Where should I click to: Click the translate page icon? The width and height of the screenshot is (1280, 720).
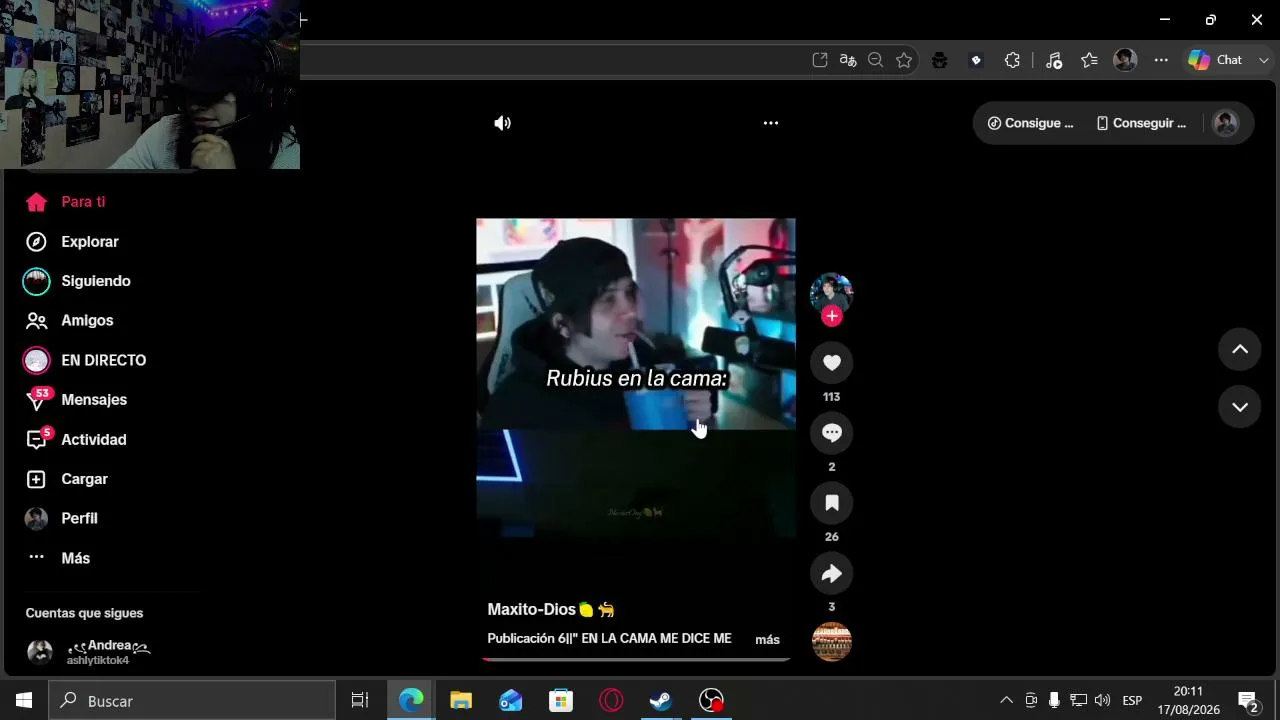coord(848,60)
